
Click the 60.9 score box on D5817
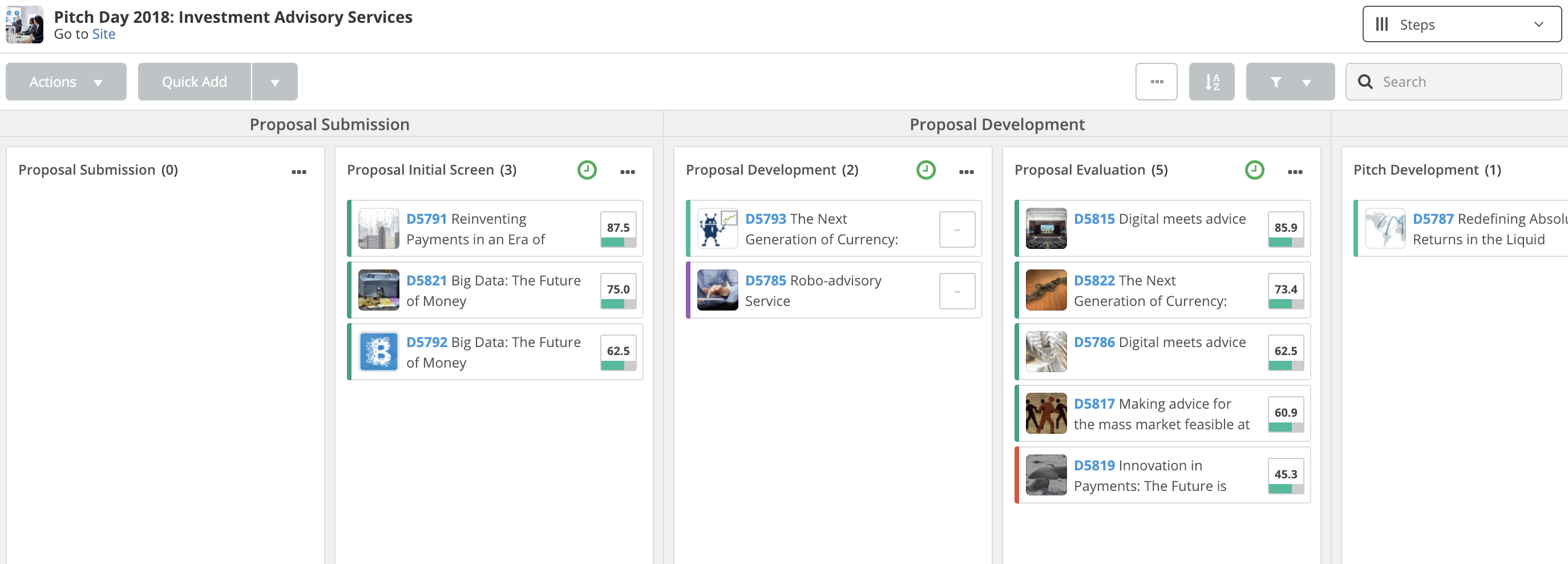pos(1286,413)
